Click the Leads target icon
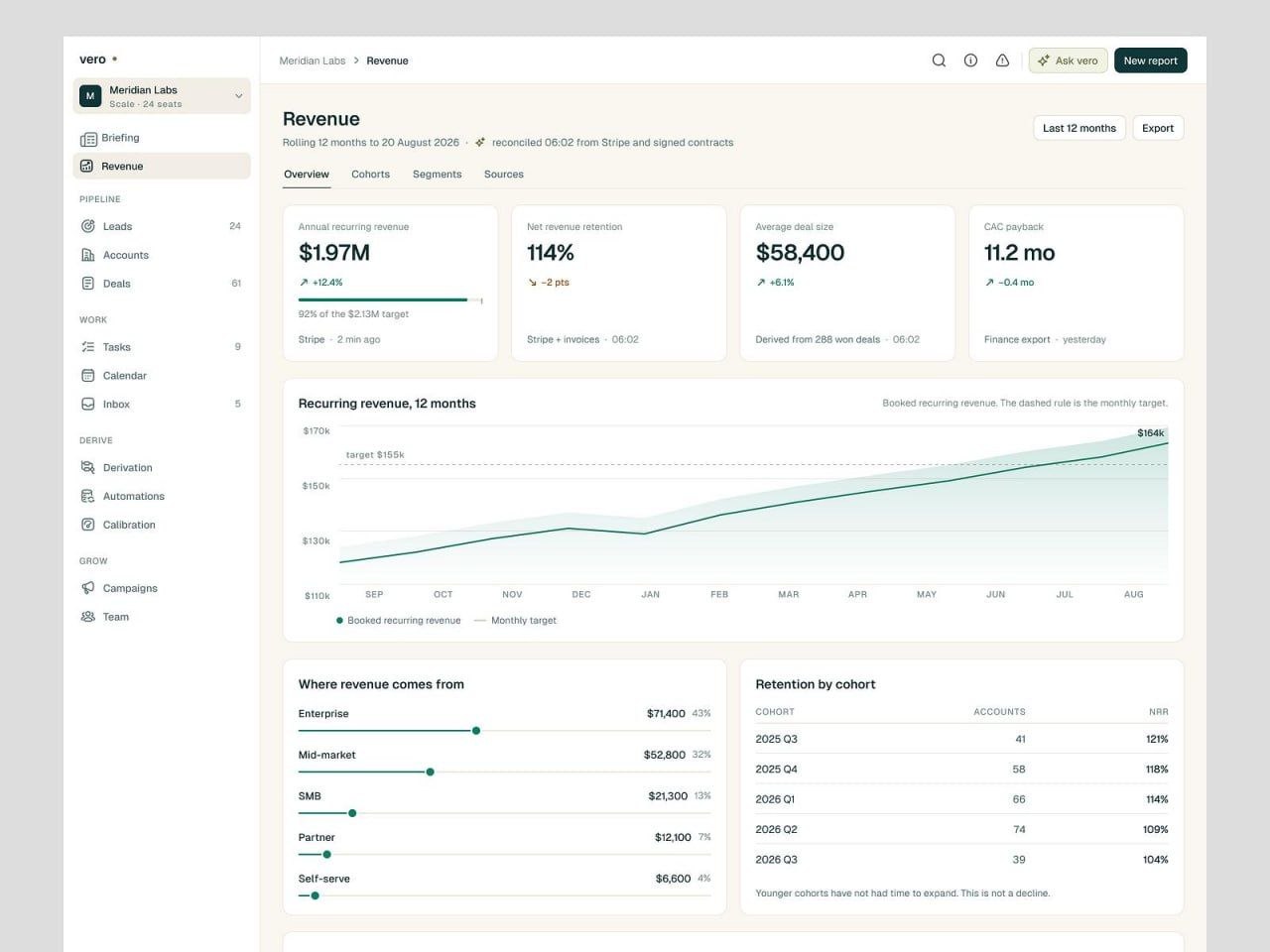Image resolution: width=1270 pixels, height=952 pixels. click(88, 226)
